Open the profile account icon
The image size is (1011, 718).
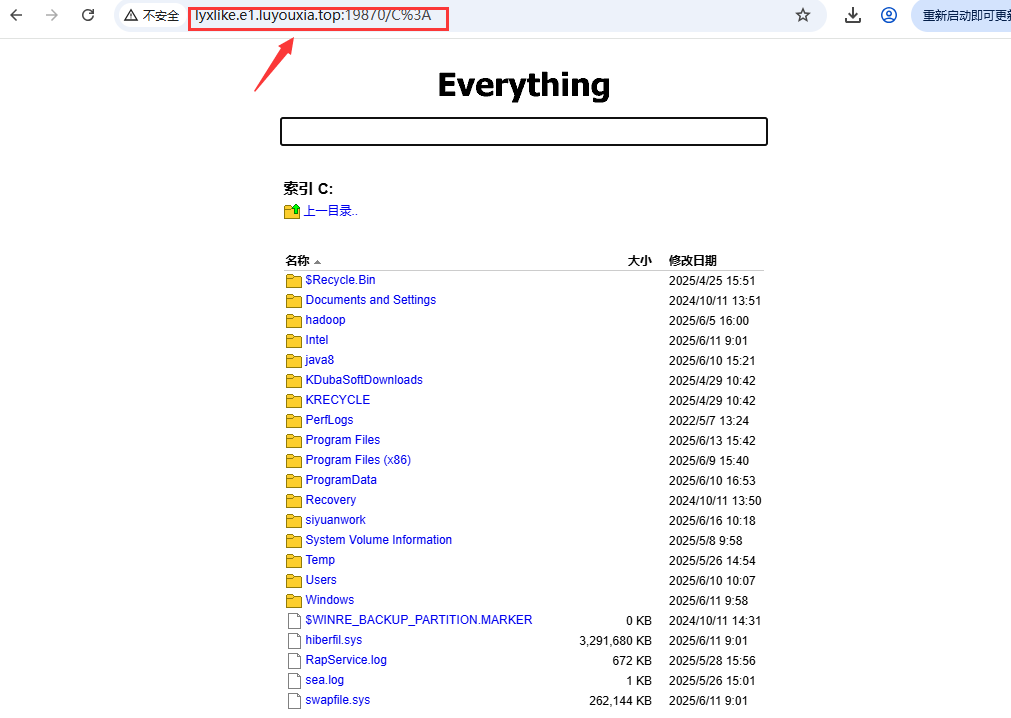tap(888, 15)
